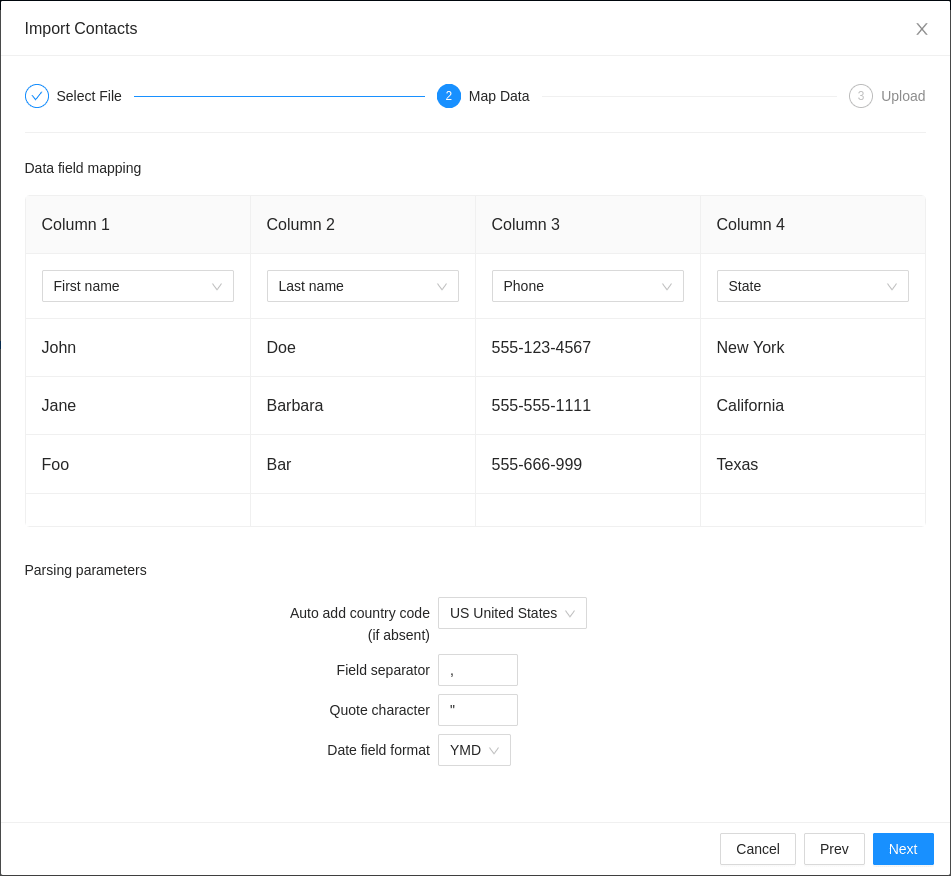Focus the Quote character input field
This screenshot has height=876, width=951.
tap(477, 710)
